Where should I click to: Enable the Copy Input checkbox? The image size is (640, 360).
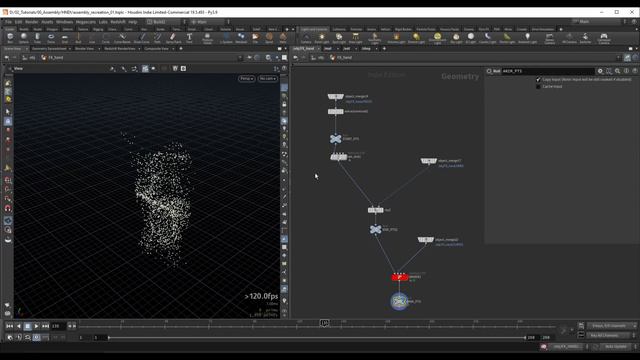(538, 80)
